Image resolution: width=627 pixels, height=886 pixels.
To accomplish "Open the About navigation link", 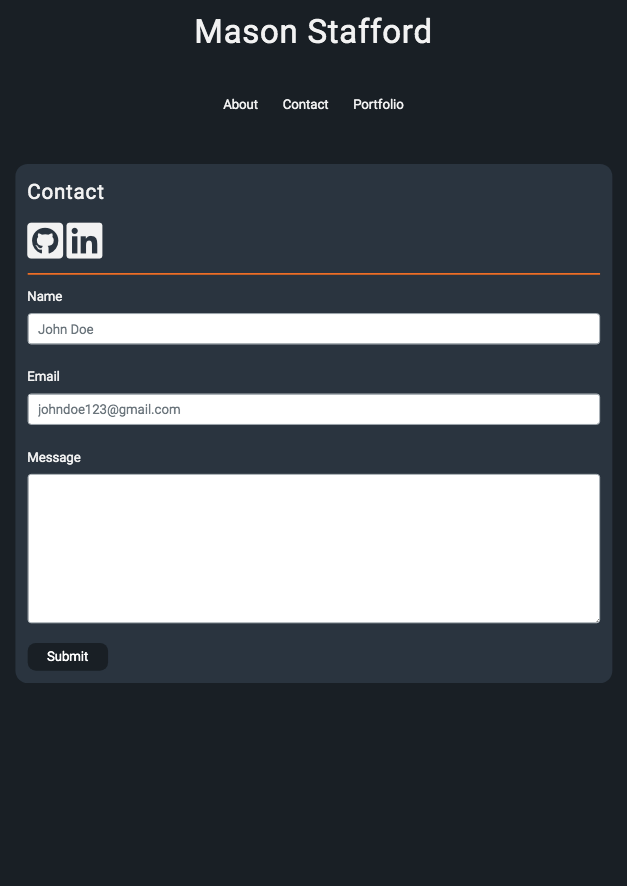I will [240, 104].
